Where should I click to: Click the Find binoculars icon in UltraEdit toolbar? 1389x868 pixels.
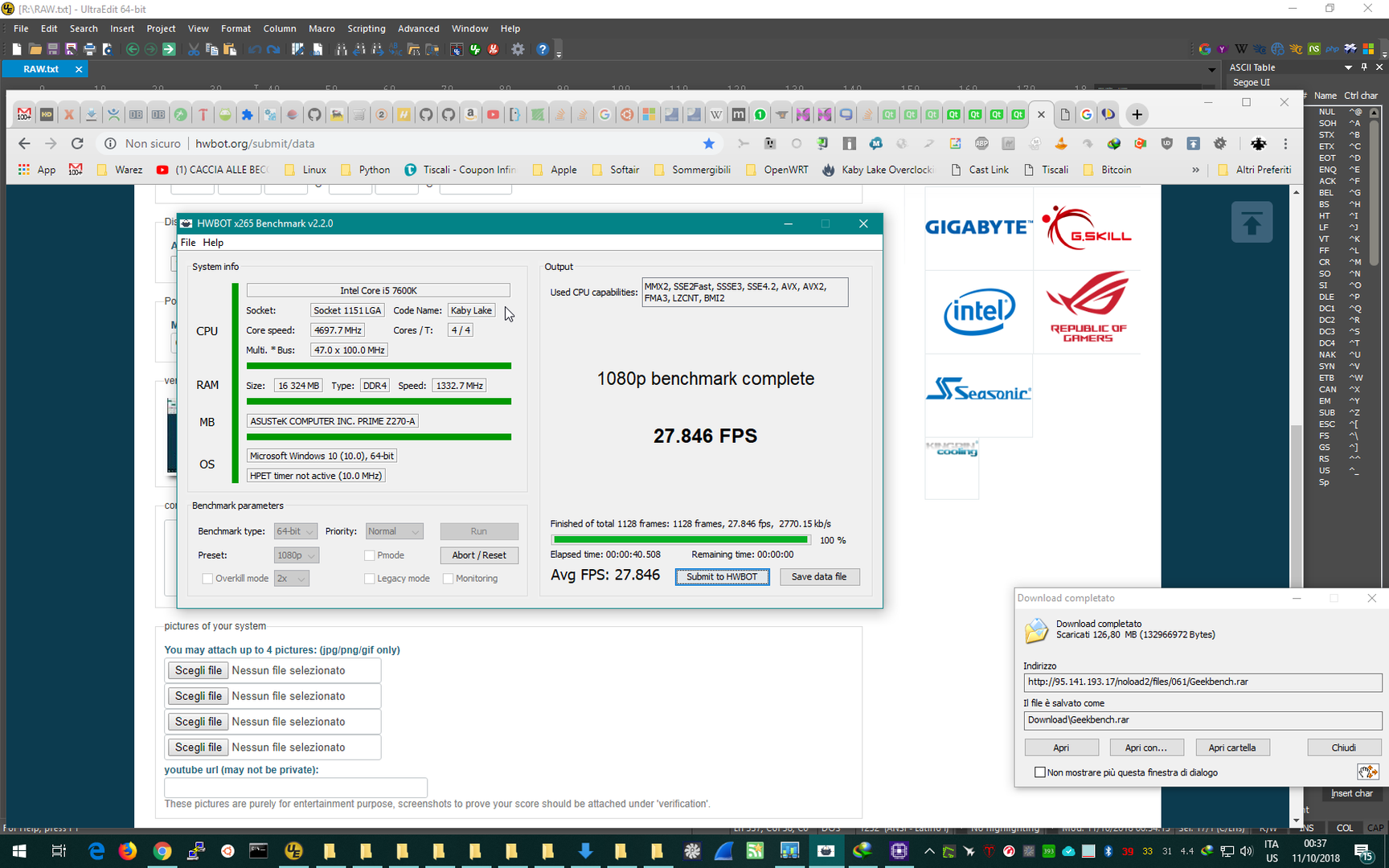341,49
